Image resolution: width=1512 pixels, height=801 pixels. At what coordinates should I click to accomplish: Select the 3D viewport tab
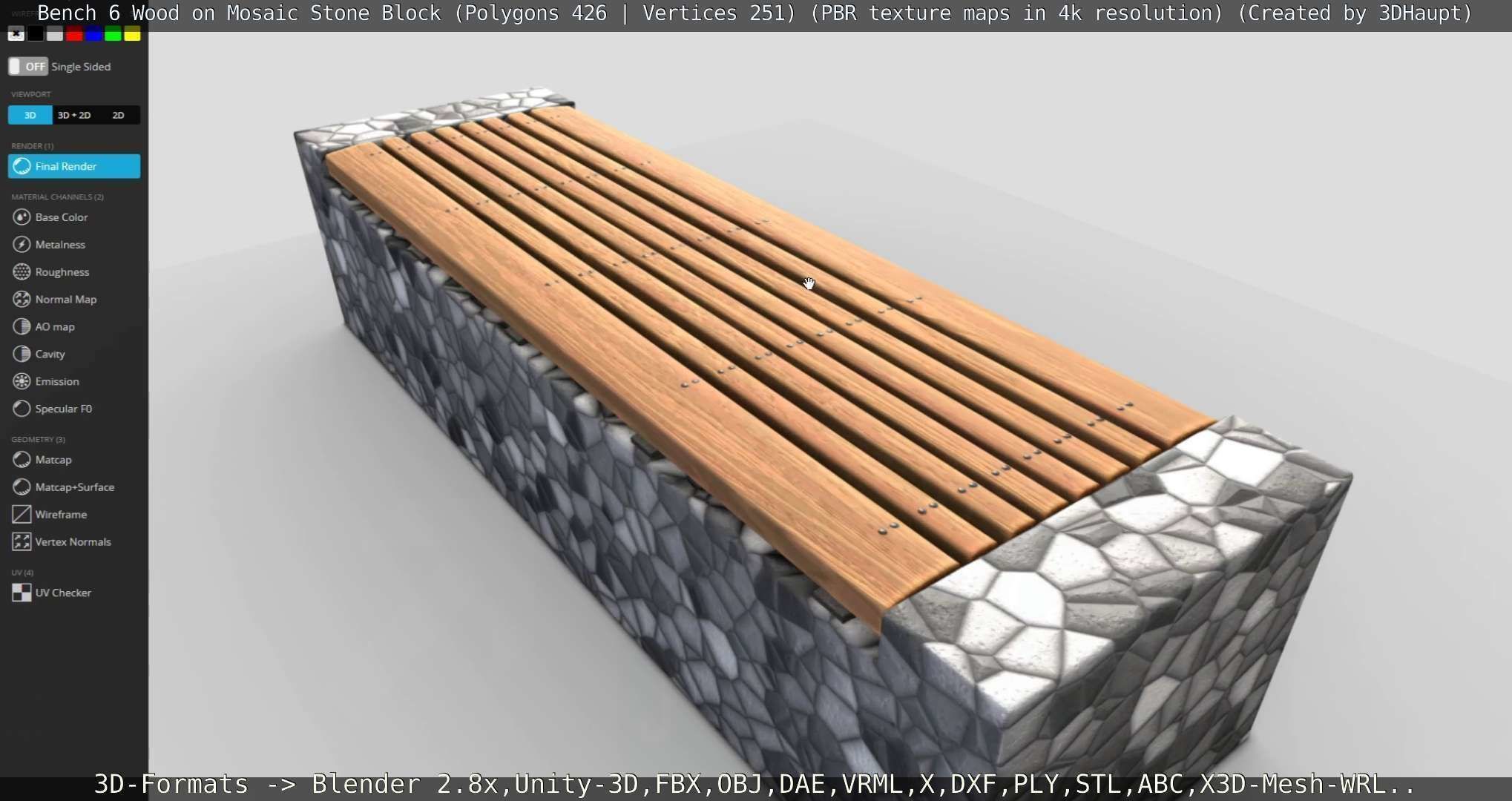[x=30, y=115]
